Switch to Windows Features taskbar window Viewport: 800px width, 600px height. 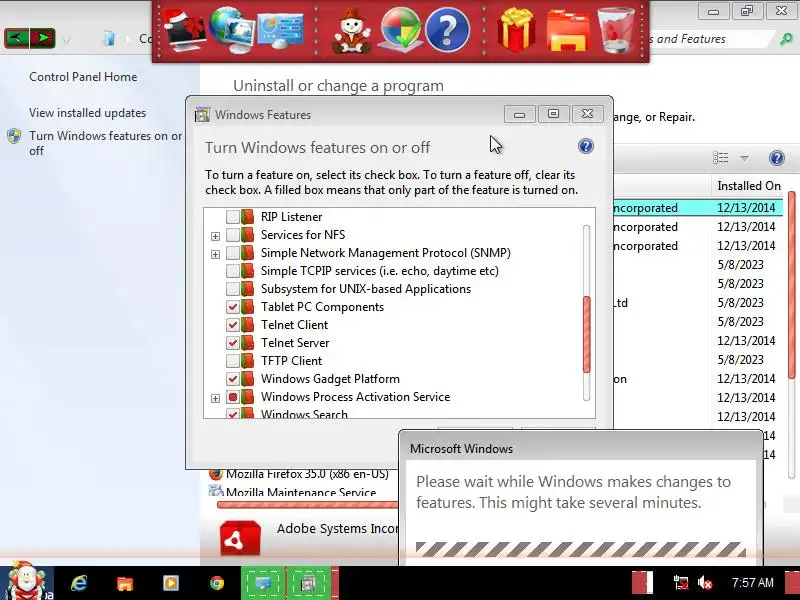pos(308,583)
